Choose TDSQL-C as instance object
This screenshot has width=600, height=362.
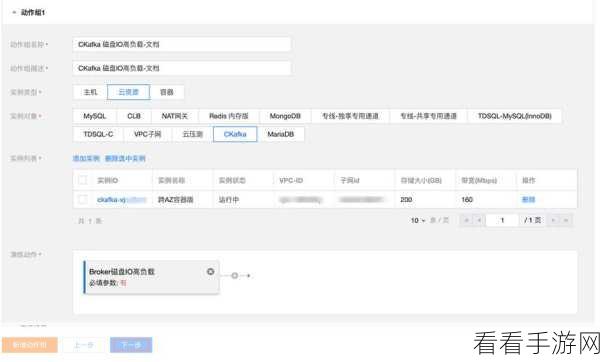pyautogui.click(x=98, y=134)
